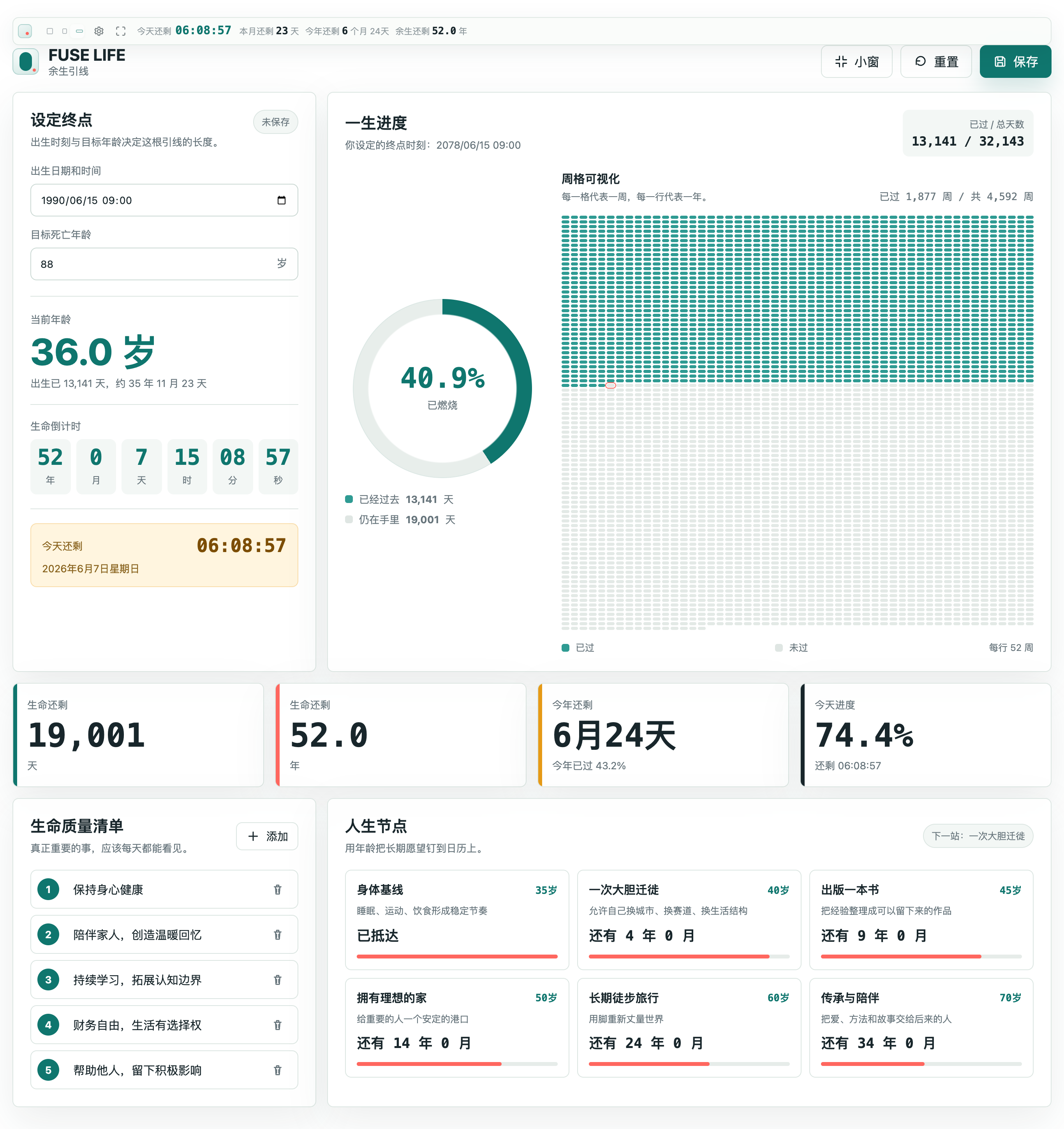Open the 出版一本书 milestone card

click(x=921, y=920)
